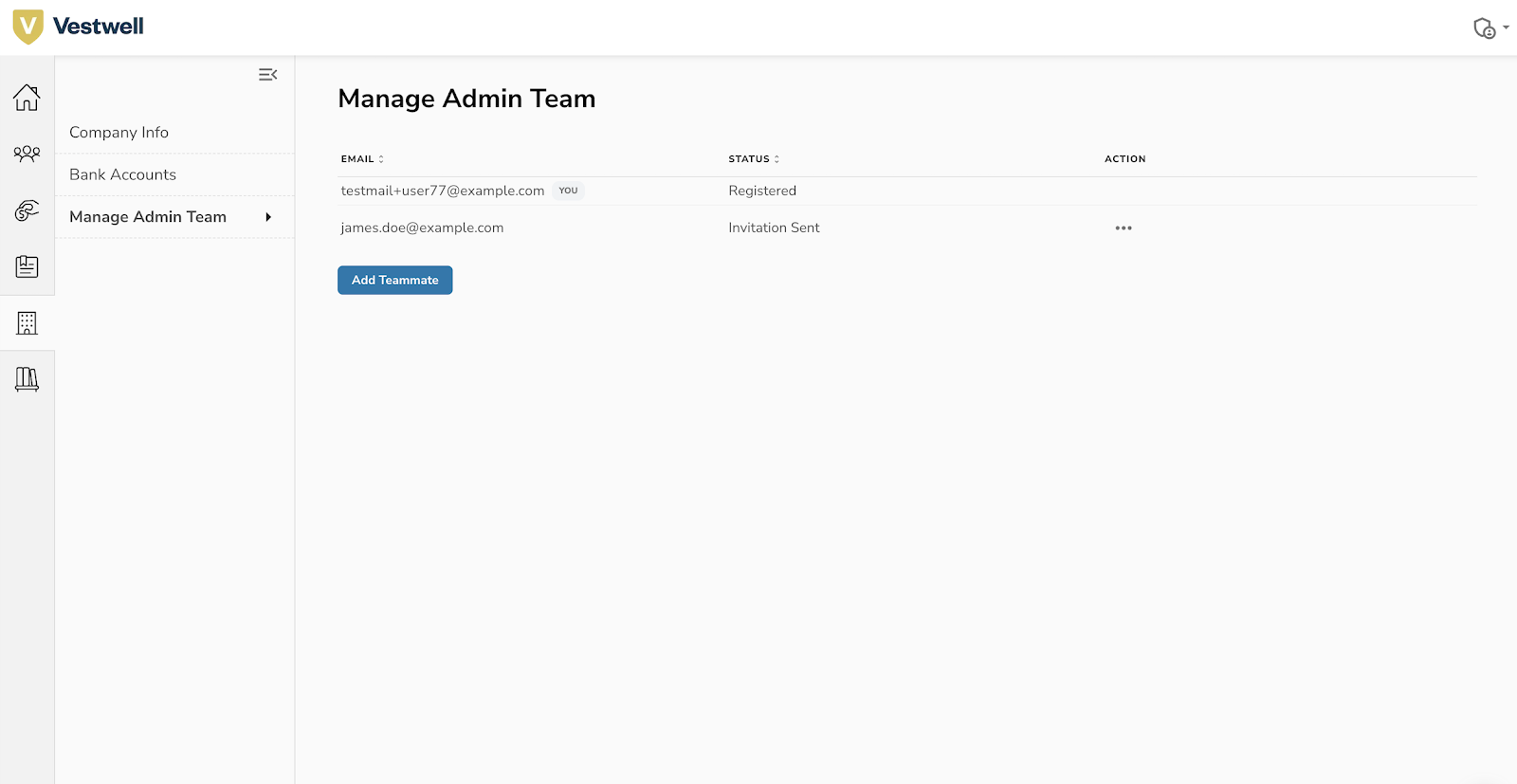Expand arrow beside Manage Admin Team
This screenshot has height=784, width=1517.
pos(268,217)
